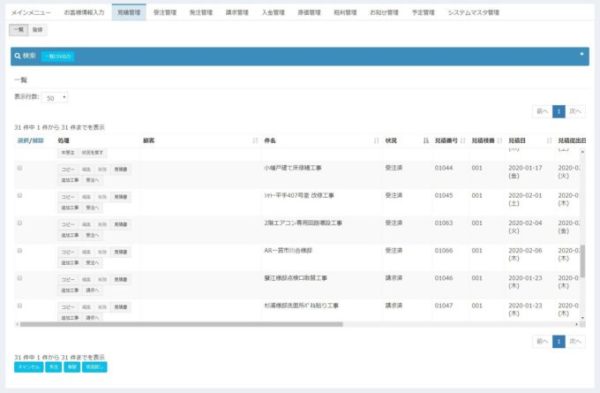This screenshot has height=393, width=600.
Task: Click コピー for estimate 01063
Action: 68,224
